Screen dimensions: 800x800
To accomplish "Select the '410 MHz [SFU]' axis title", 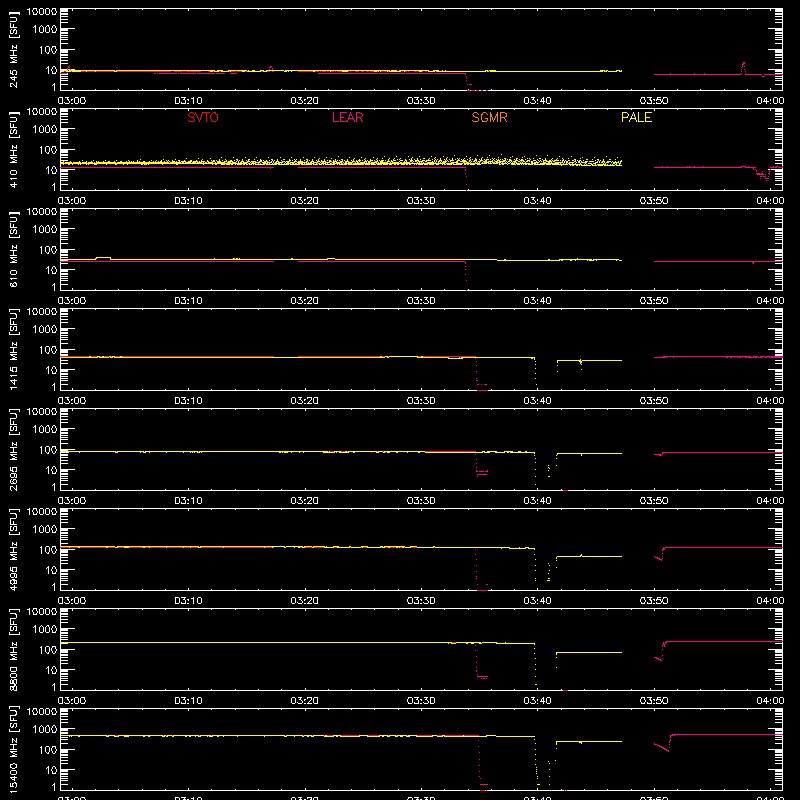I will [x=14, y=150].
